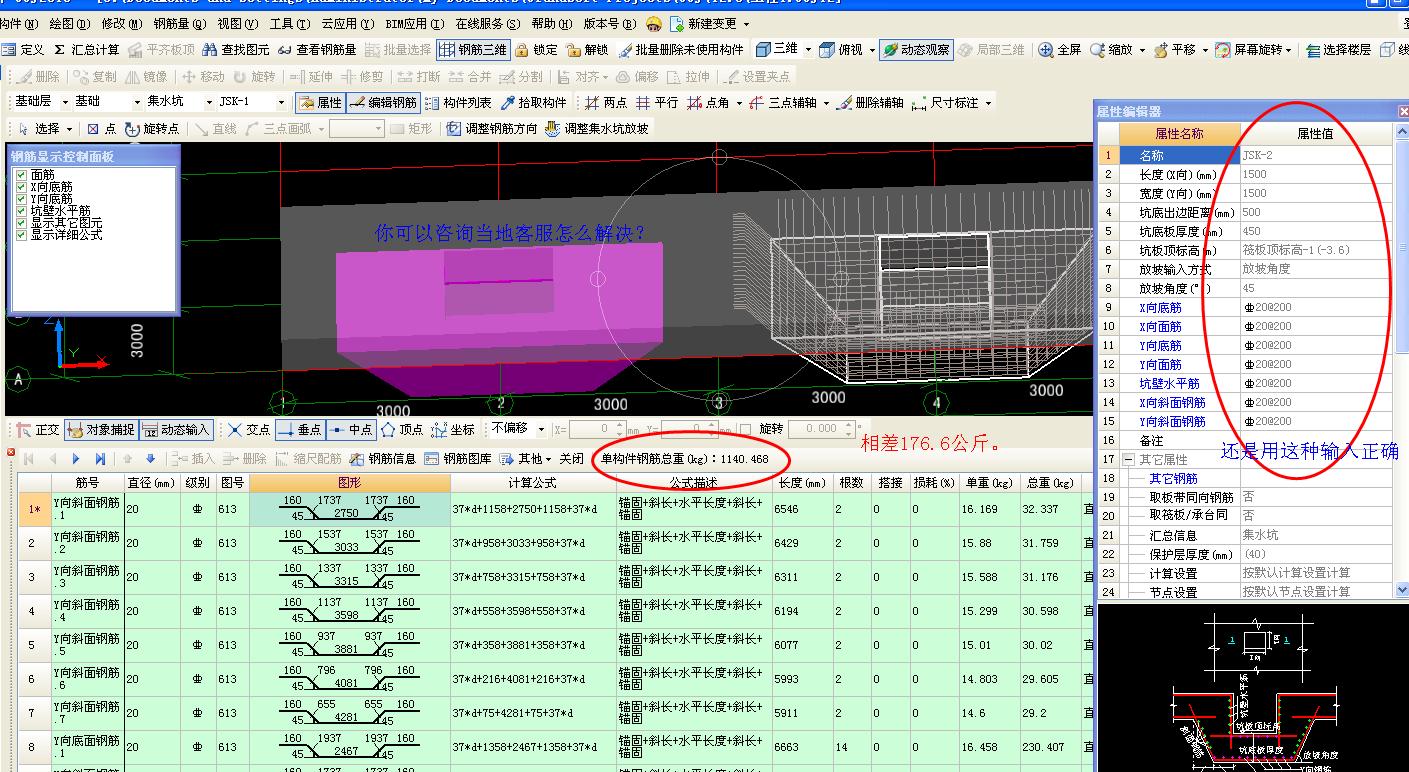The height and width of the screenshot is (772, 1409).
Task: Select the 点 point drawing tool
Action: pyautogui.click(x=101, y=129)
